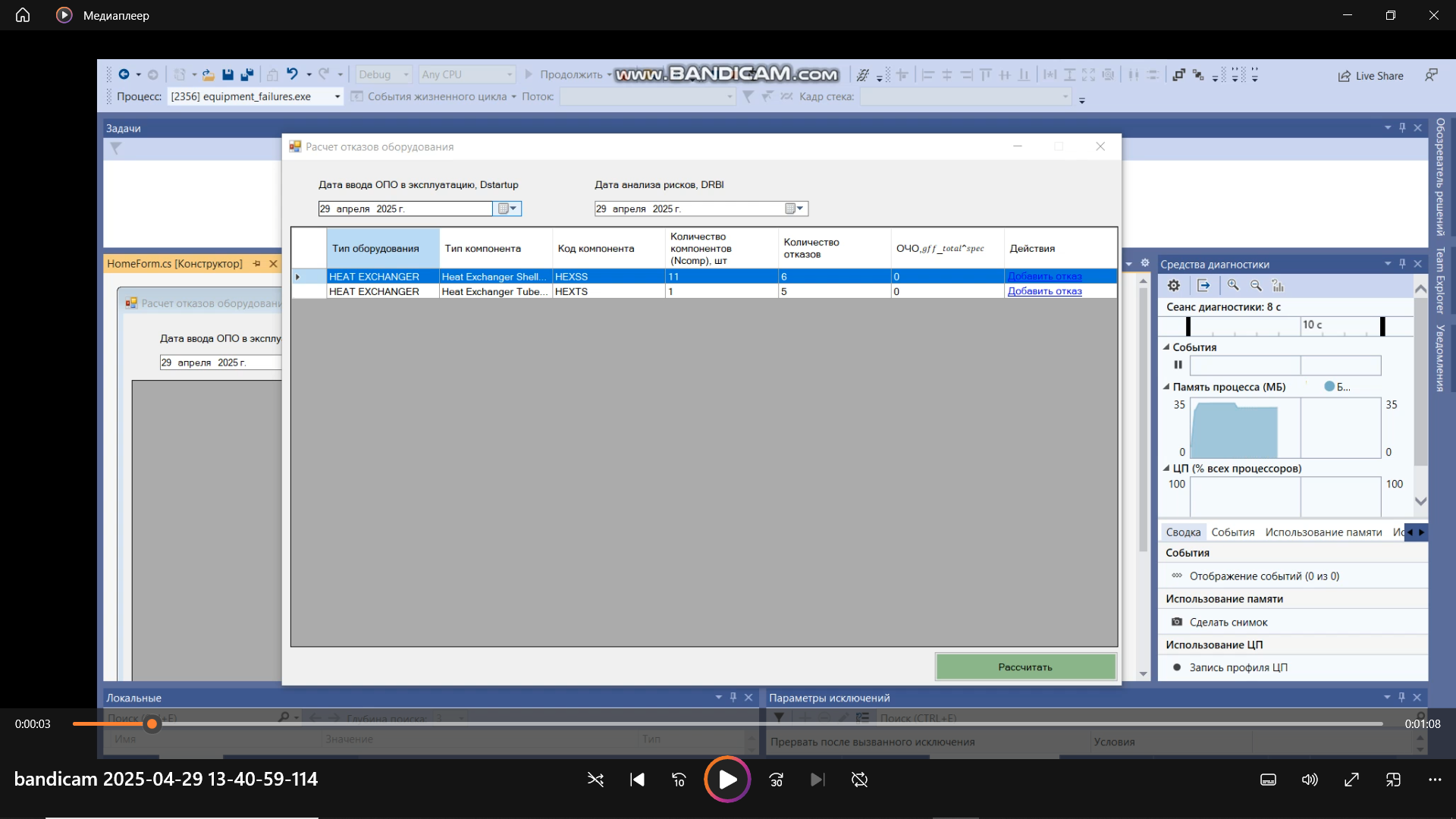The width and height of the screenshot is (1456, 819).
Task: Click the Open File folder icon
Action: [208, 74]
